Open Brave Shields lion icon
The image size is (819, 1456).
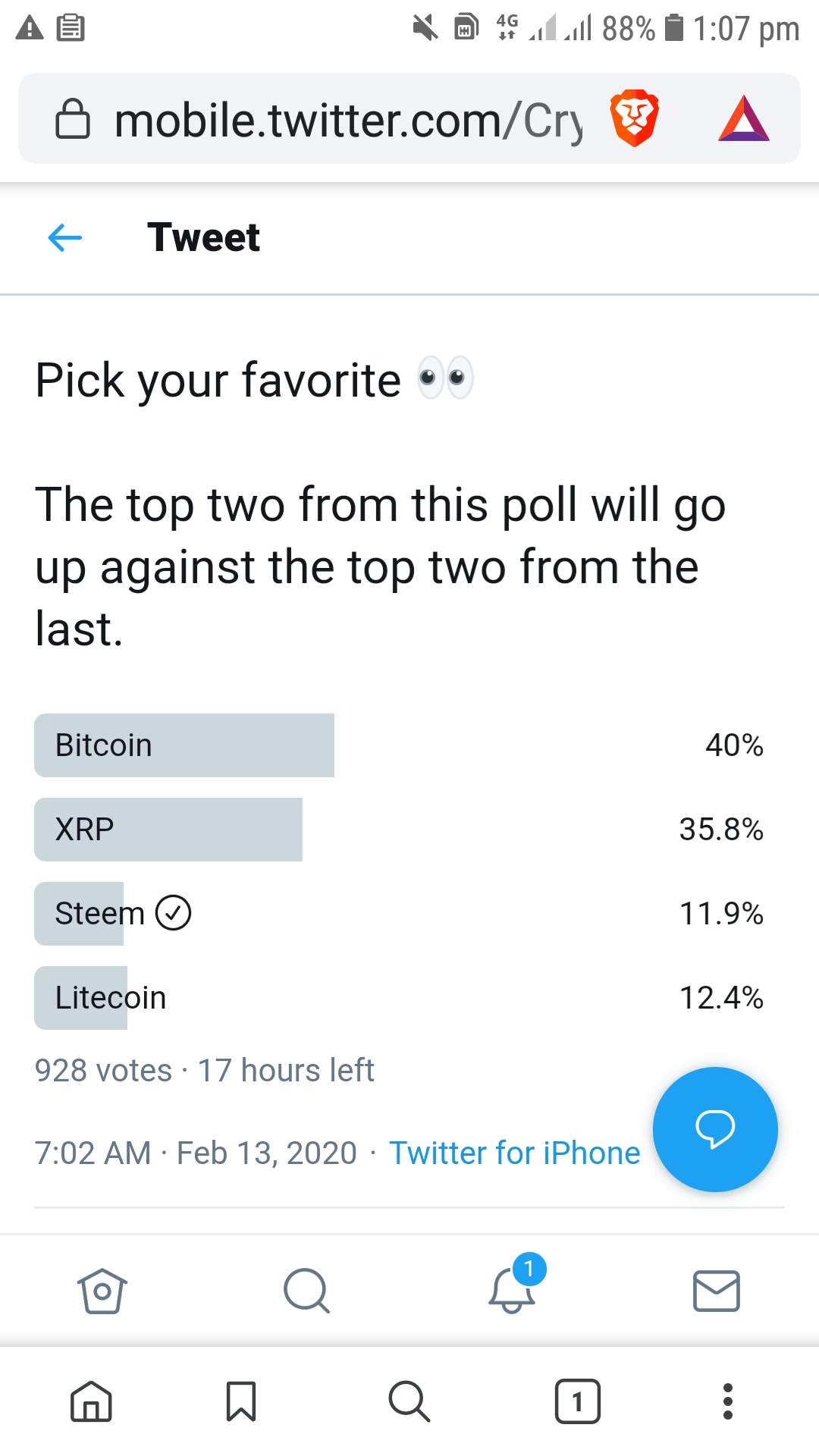pos(634,118)
